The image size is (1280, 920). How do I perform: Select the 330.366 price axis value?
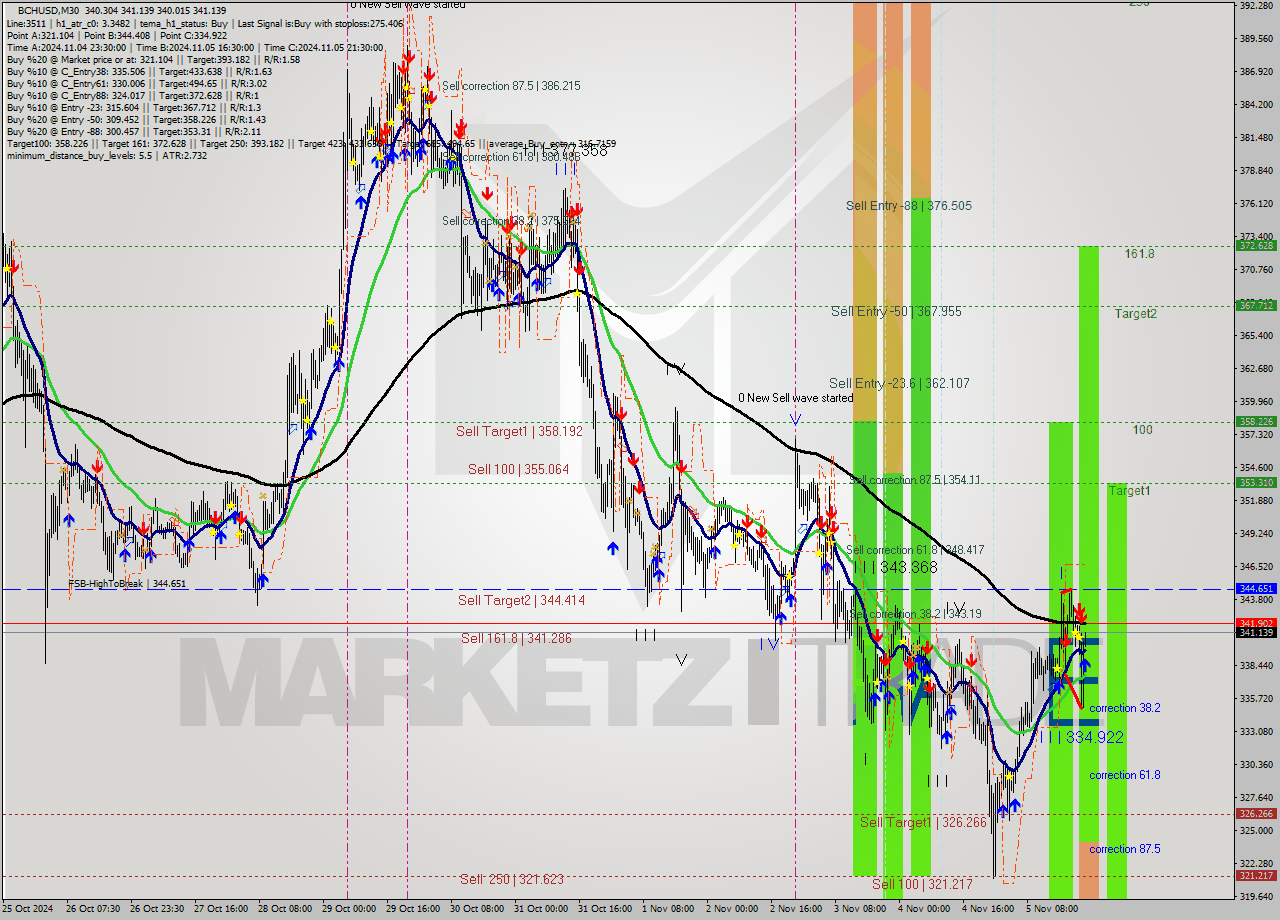(1257, 765)
